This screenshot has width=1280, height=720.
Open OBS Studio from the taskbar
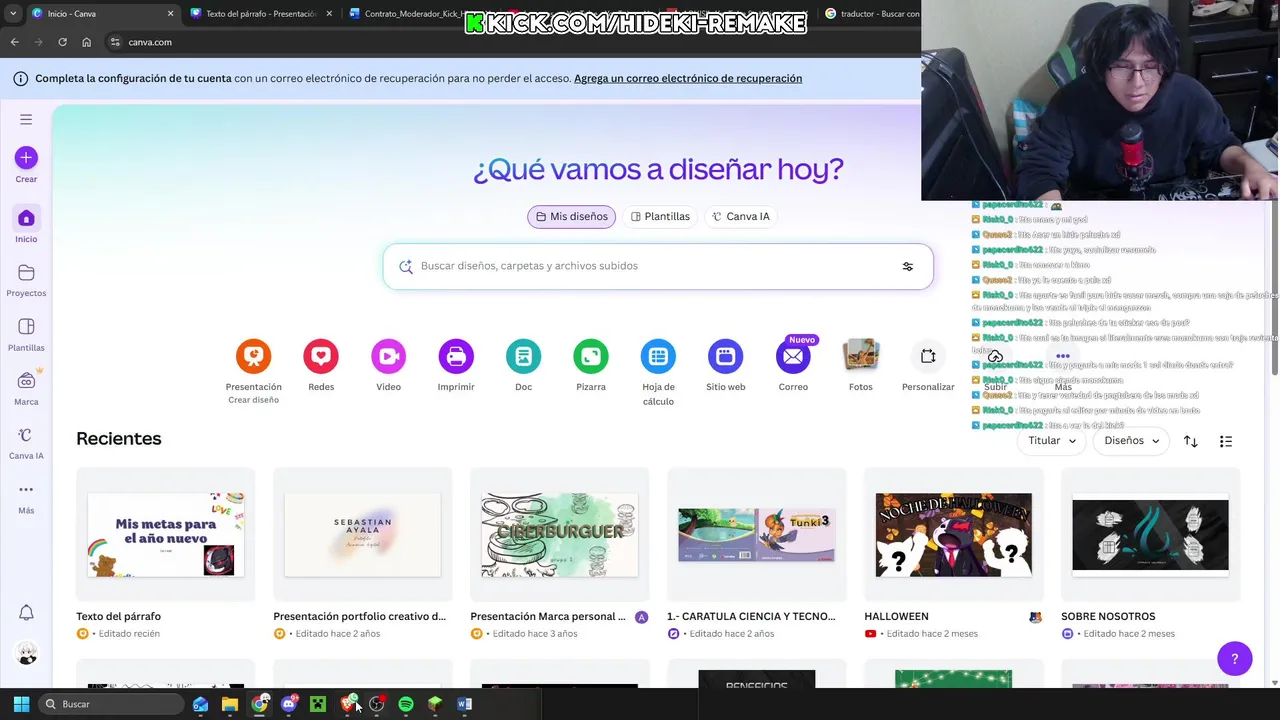coord(377,704)
